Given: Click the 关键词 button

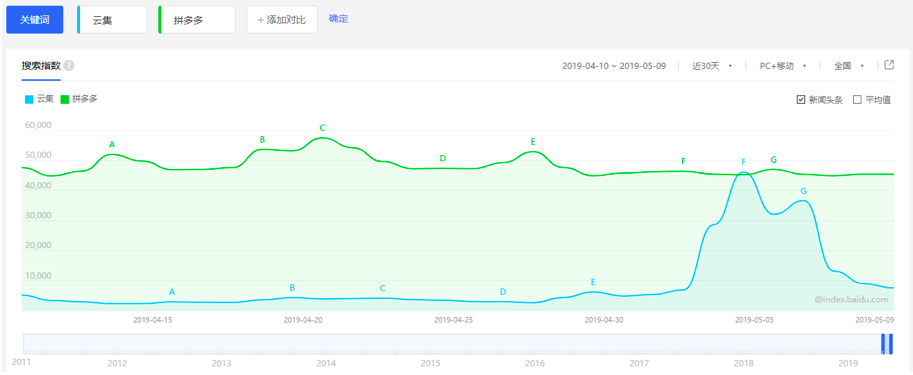Looking at the screenshot, I should (x=34, y=20).
